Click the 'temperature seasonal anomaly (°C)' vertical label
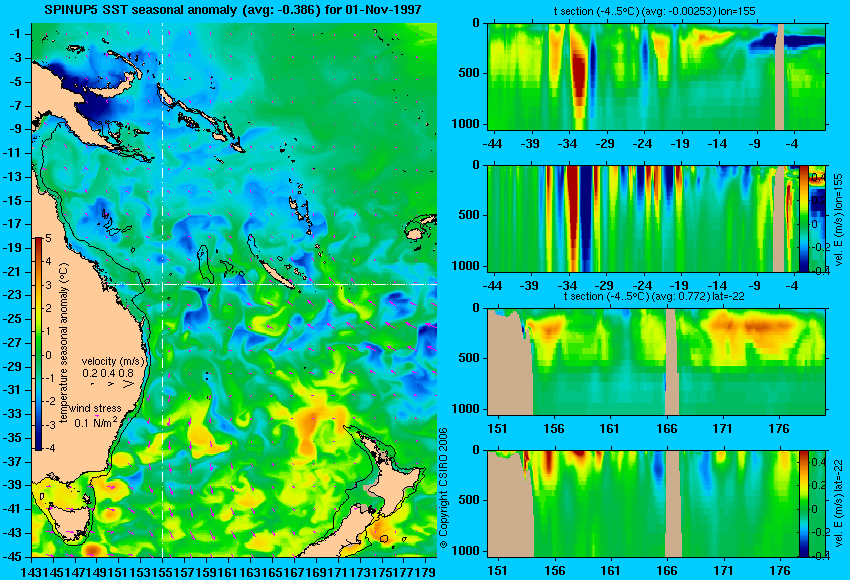 (63, 343)
